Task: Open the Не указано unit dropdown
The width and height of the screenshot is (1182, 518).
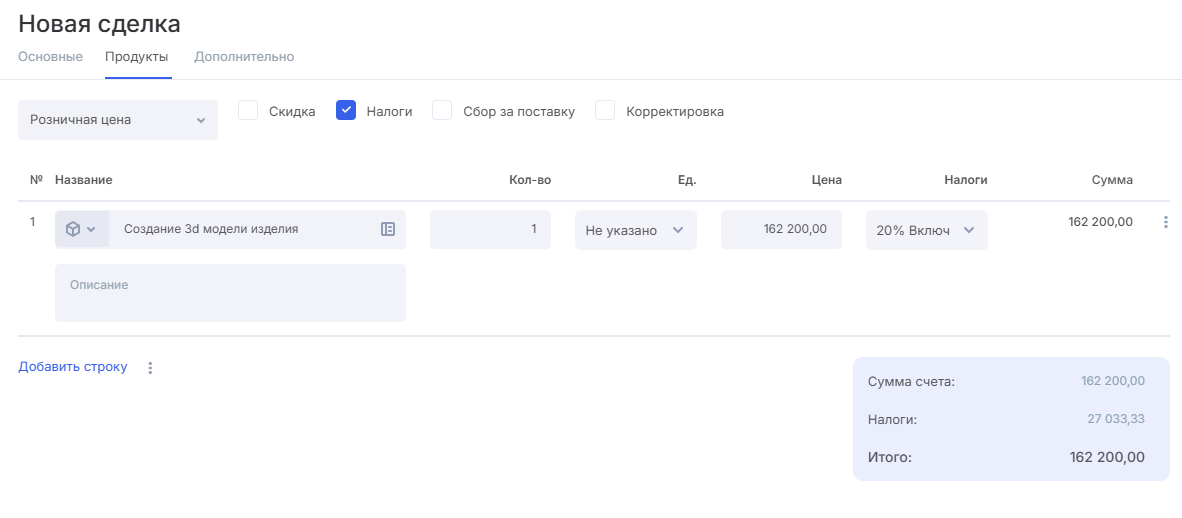Action: pyautogui.click(x=635, y=230)
